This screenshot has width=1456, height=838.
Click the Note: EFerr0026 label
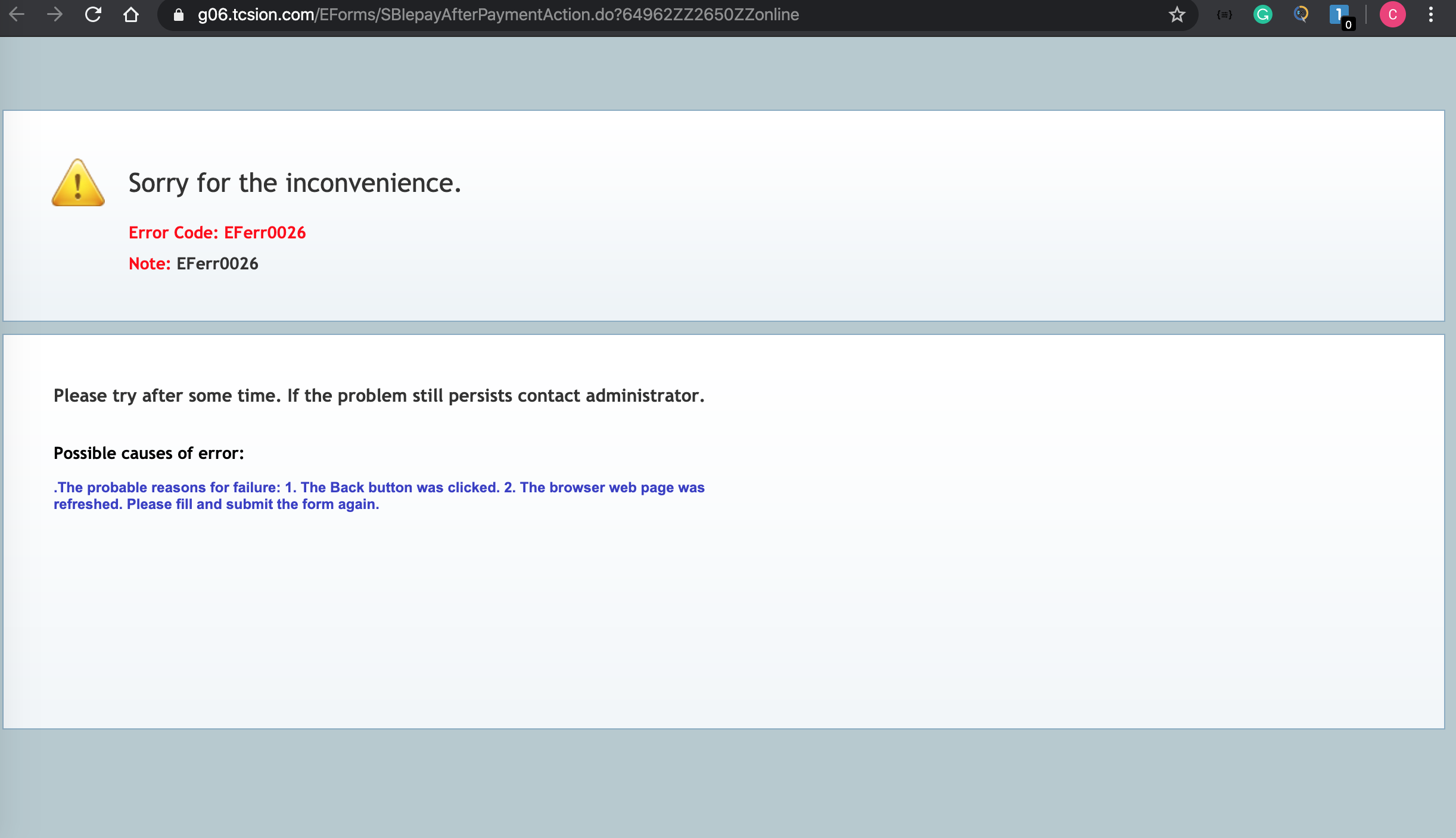coord(193,263)
